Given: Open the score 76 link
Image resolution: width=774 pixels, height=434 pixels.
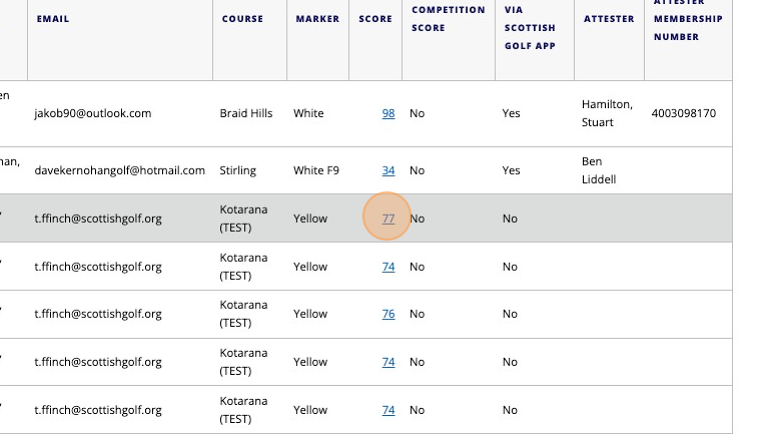Looking at the screenshot, I should [x=388, y=314].
